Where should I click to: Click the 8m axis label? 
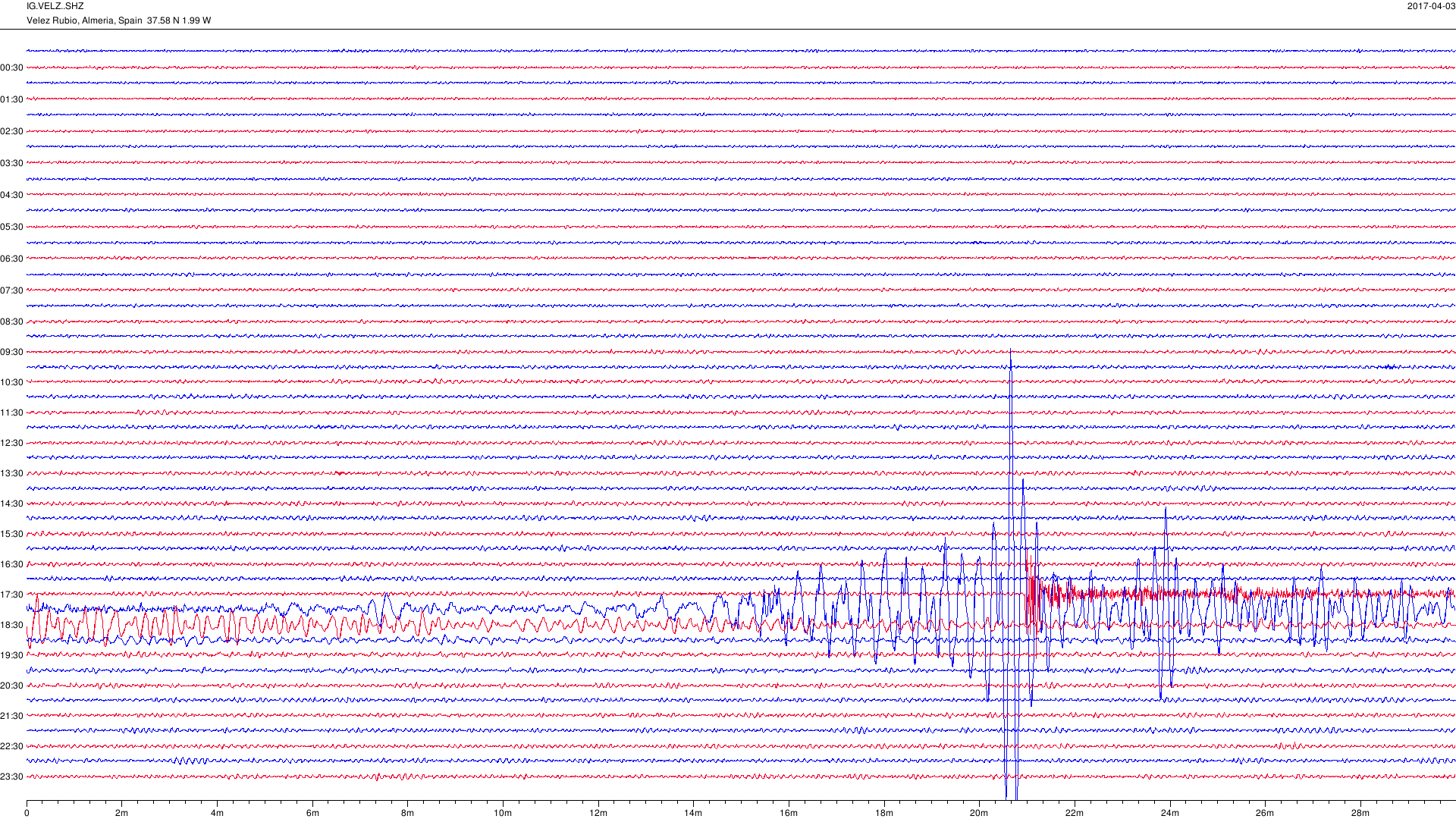408,813
